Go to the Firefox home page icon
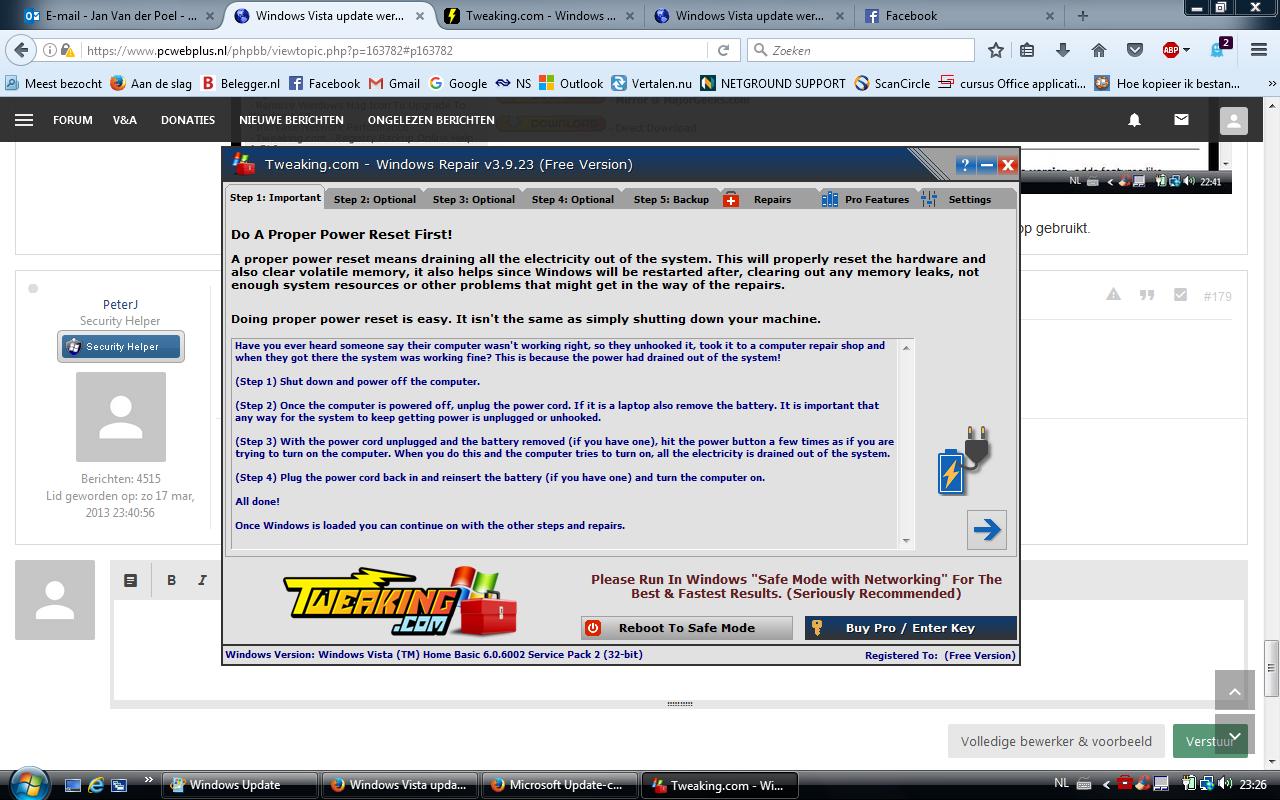This screenshot has height=800, width=1280. (1098, 50)
